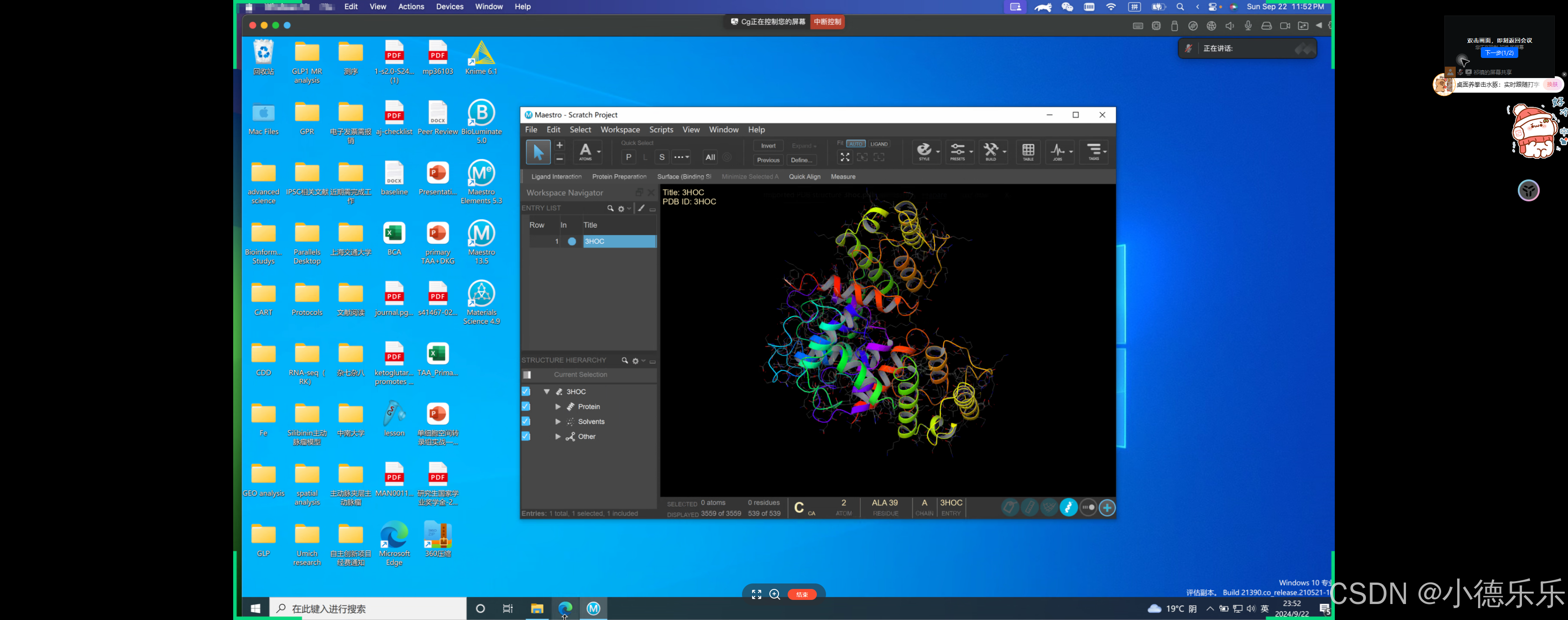Click Protein Preparation in favorites bar
1568x620 pixels.
(619, 177)
